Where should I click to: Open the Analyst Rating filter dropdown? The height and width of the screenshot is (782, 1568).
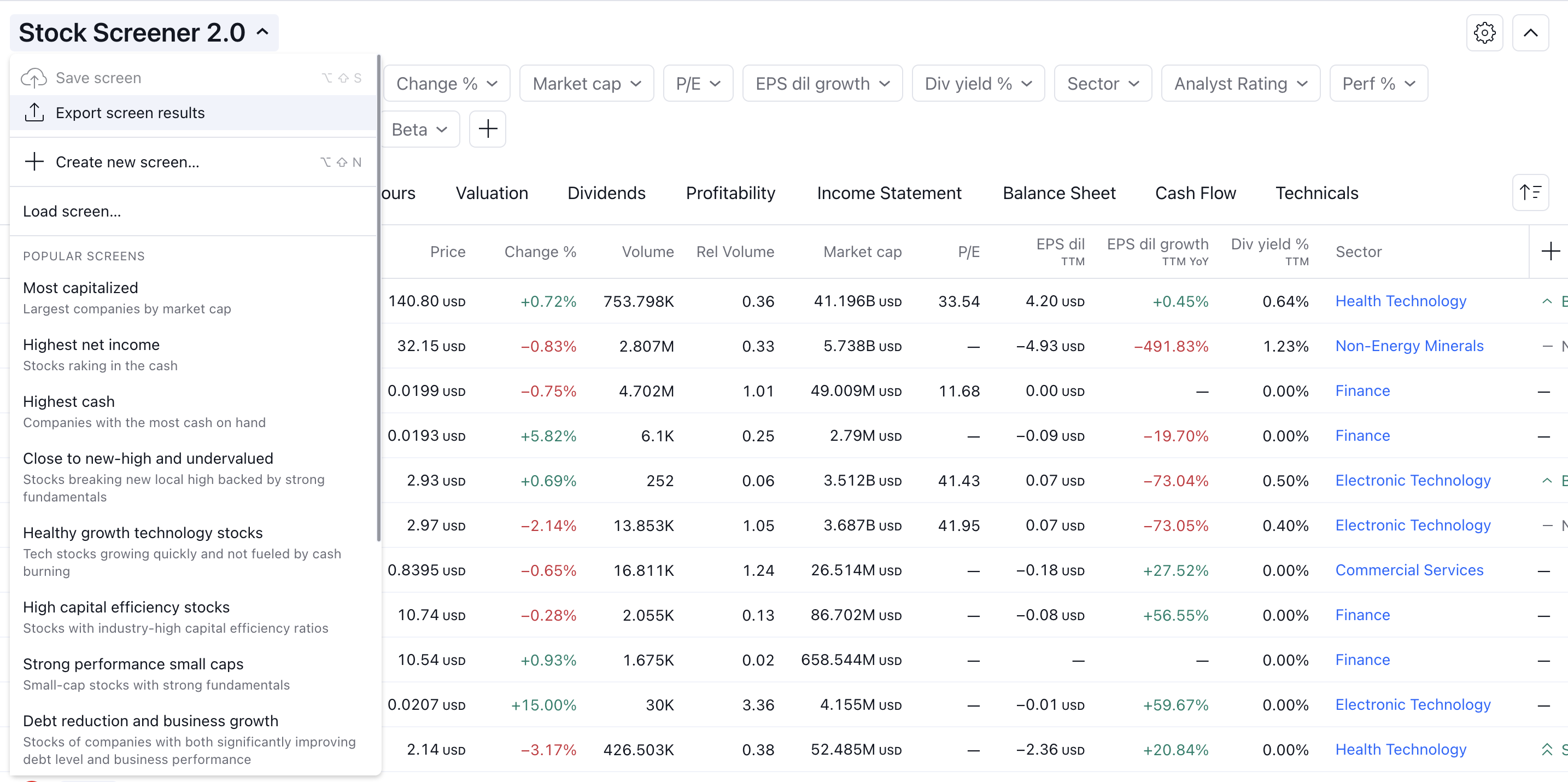pos(1240,84)
